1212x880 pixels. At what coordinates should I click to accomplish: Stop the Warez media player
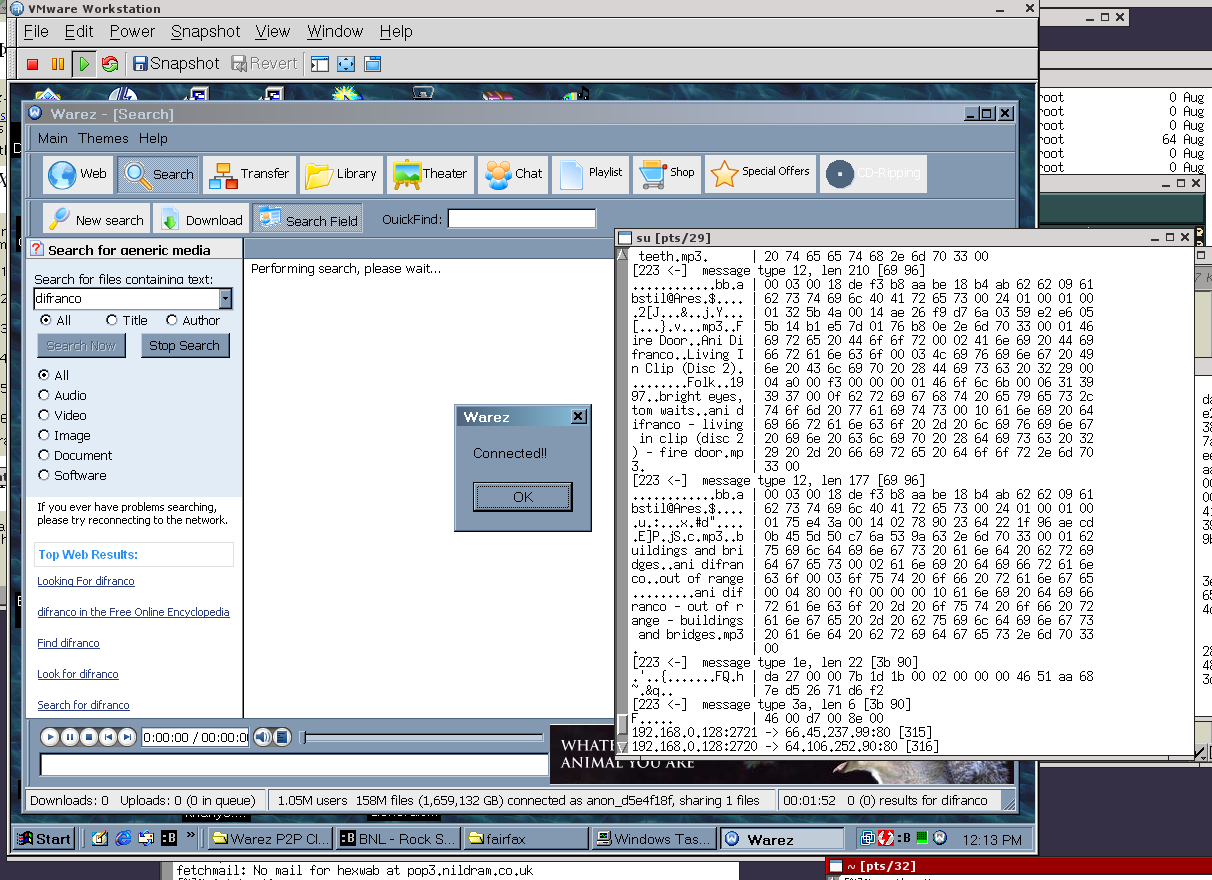click(88, 737)
